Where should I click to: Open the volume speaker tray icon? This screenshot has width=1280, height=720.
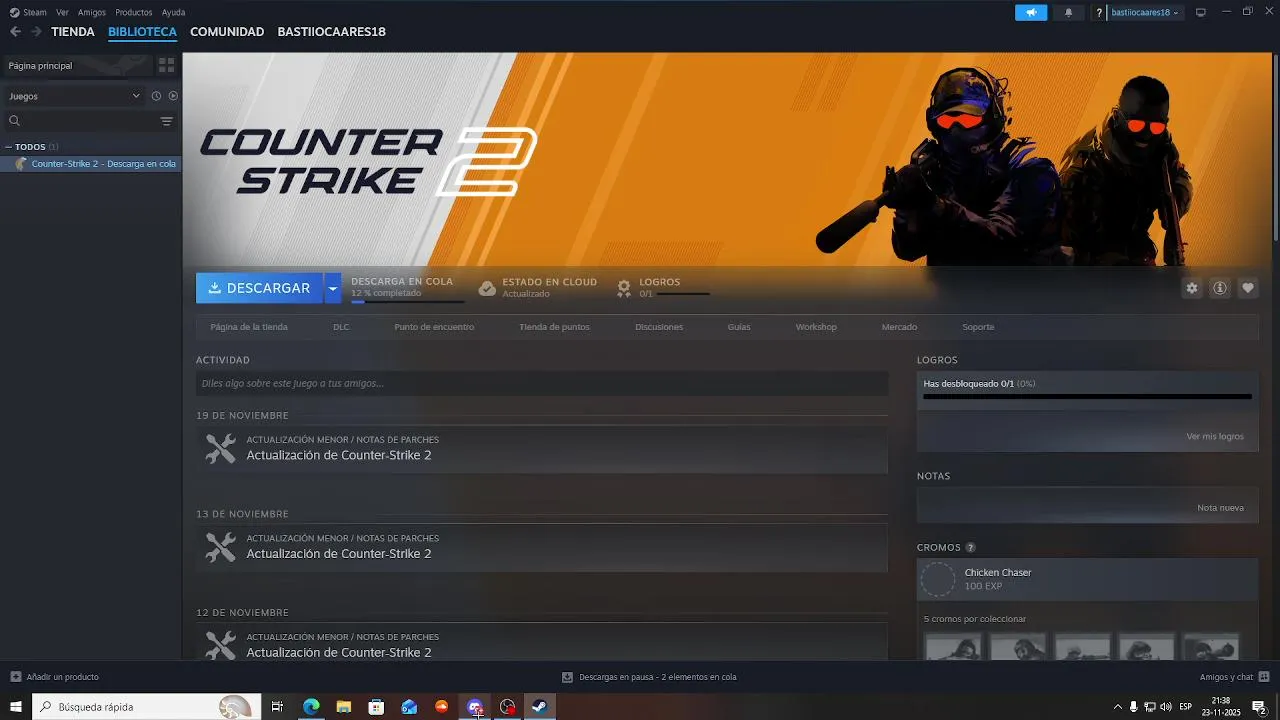pos(1166,707)
